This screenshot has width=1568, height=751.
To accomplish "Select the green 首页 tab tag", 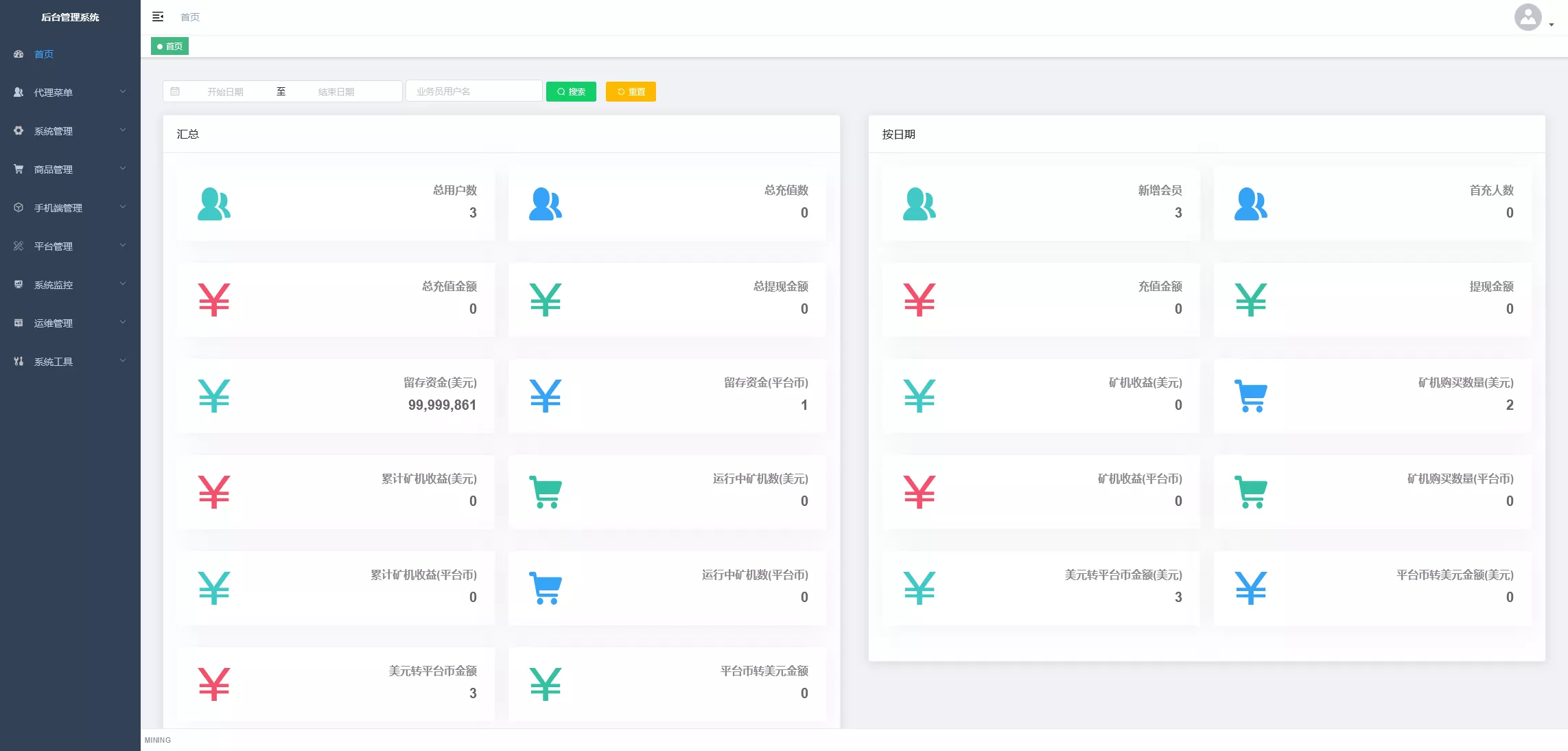I will pos(169,46).
